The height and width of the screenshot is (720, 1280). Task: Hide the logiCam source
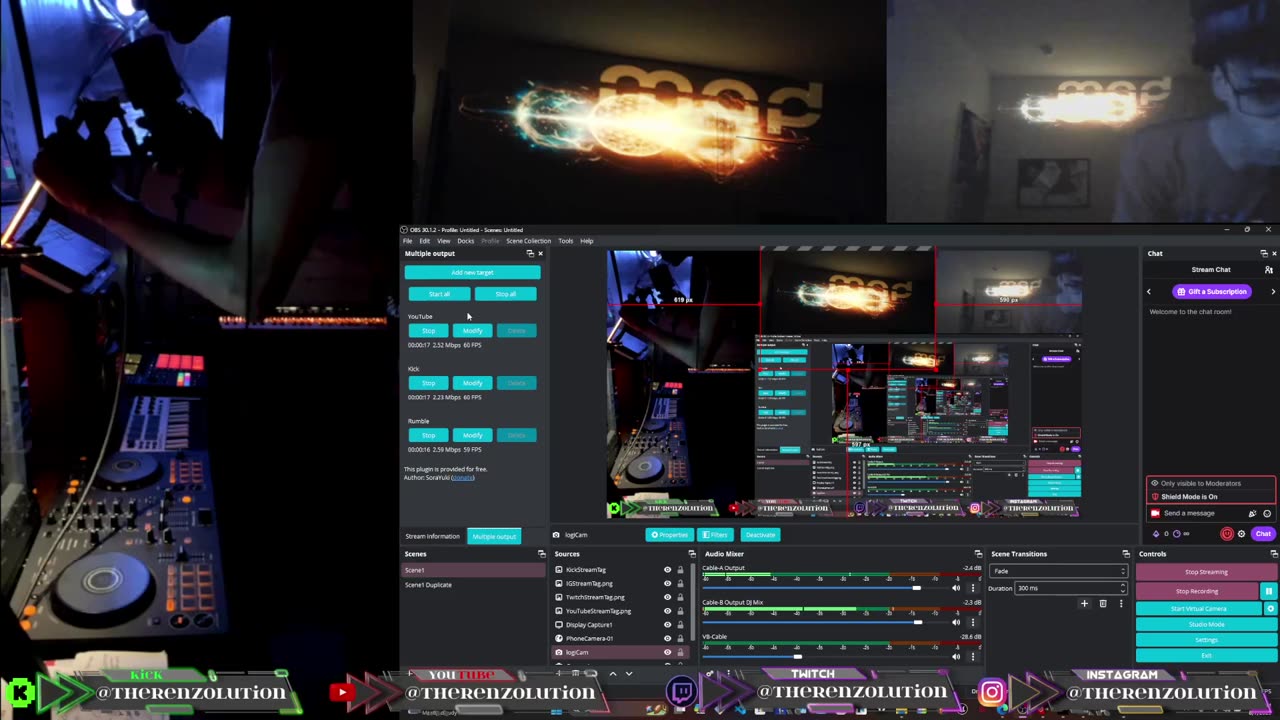[x=667, y=652]
